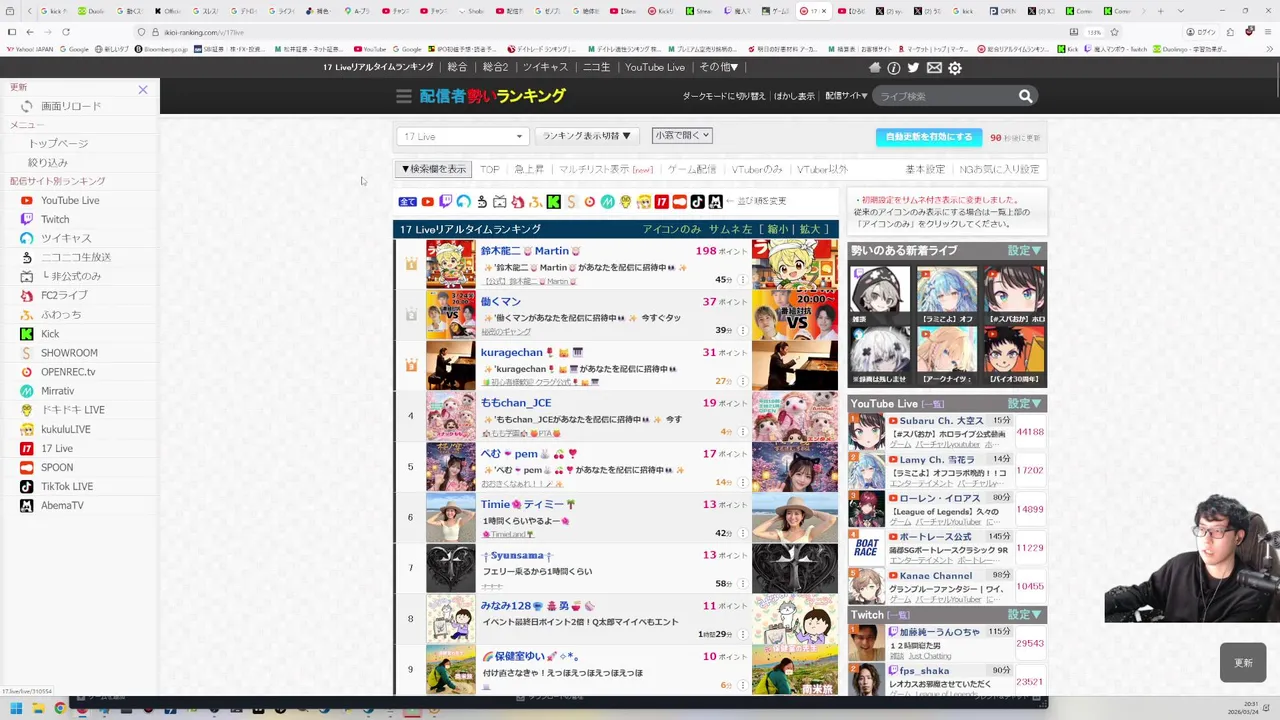Open 設定▼ for YouTube Live panel

[x=1025, y=404]
